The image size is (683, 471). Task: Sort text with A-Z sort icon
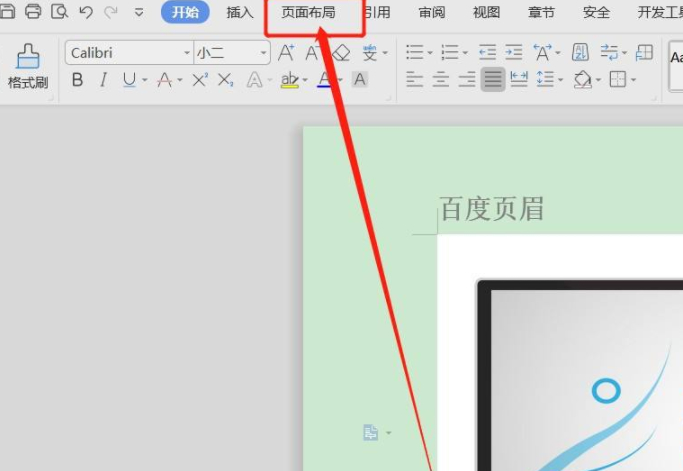click(581, 52)
